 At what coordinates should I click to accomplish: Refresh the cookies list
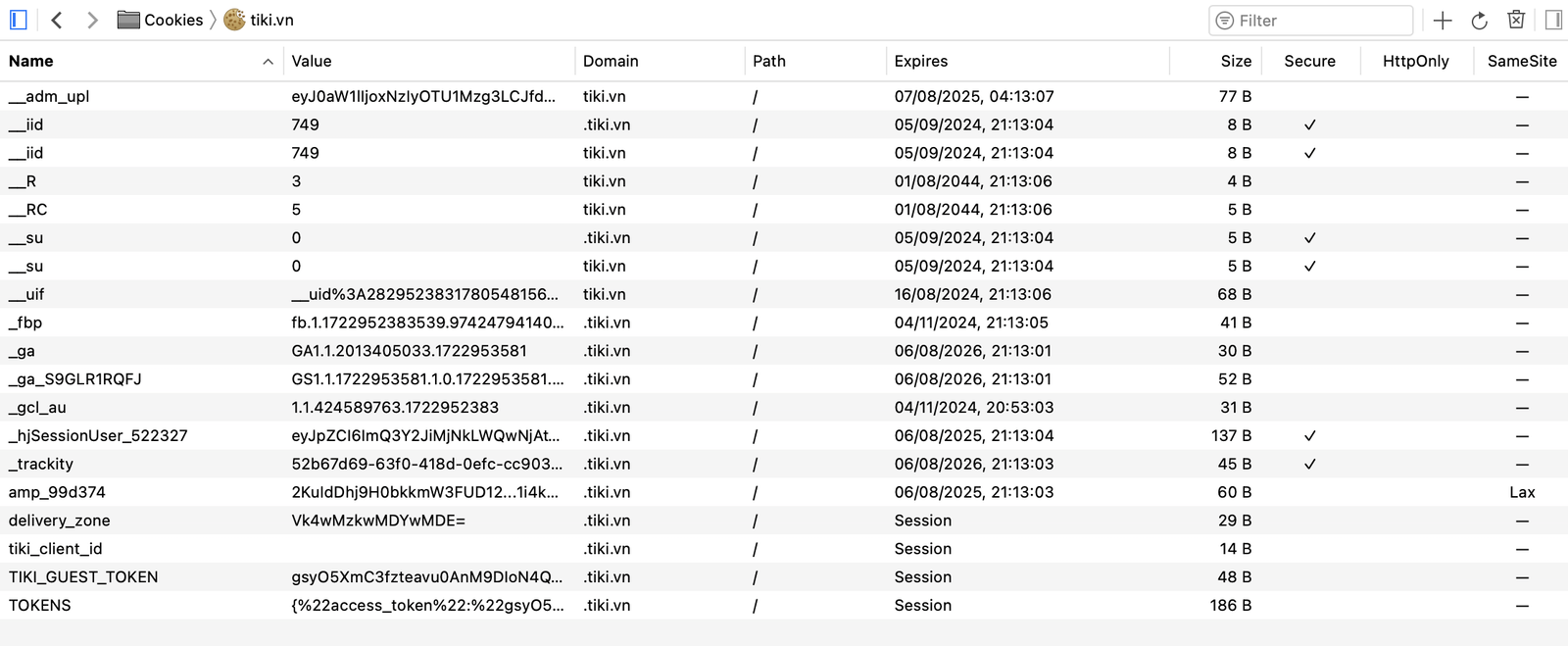click(x=1480, y=20)
